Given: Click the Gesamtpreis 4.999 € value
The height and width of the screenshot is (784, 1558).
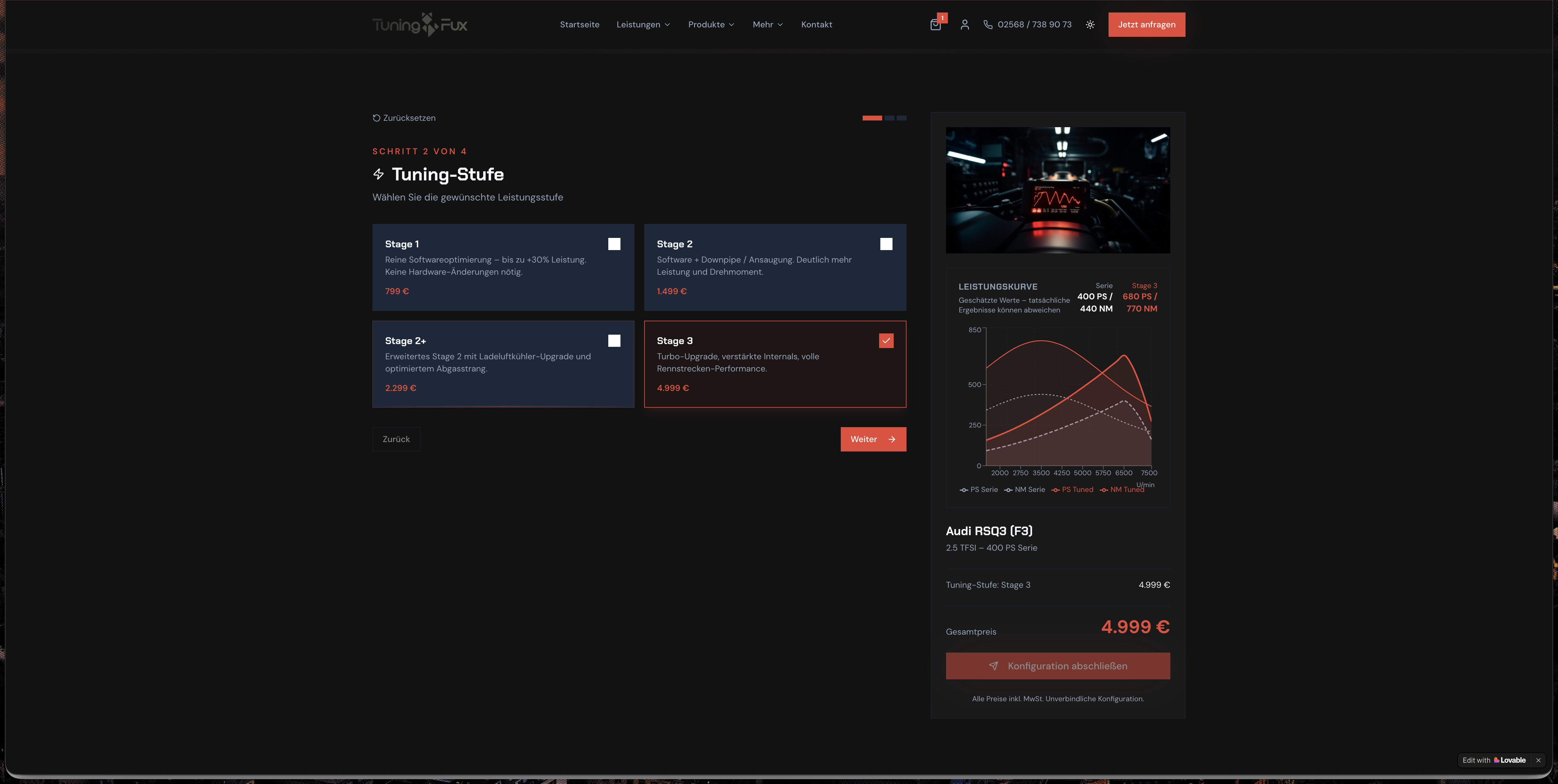Looking at the screenshot, I should pos(1135,627).
